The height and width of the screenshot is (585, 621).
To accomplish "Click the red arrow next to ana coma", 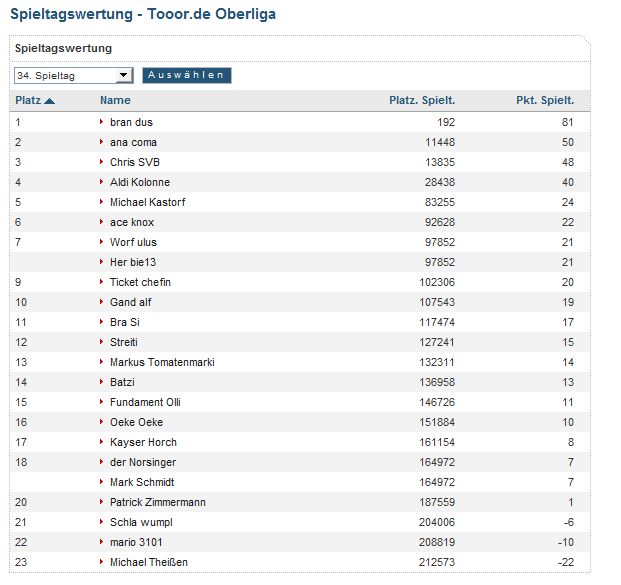I will (102, 142).
